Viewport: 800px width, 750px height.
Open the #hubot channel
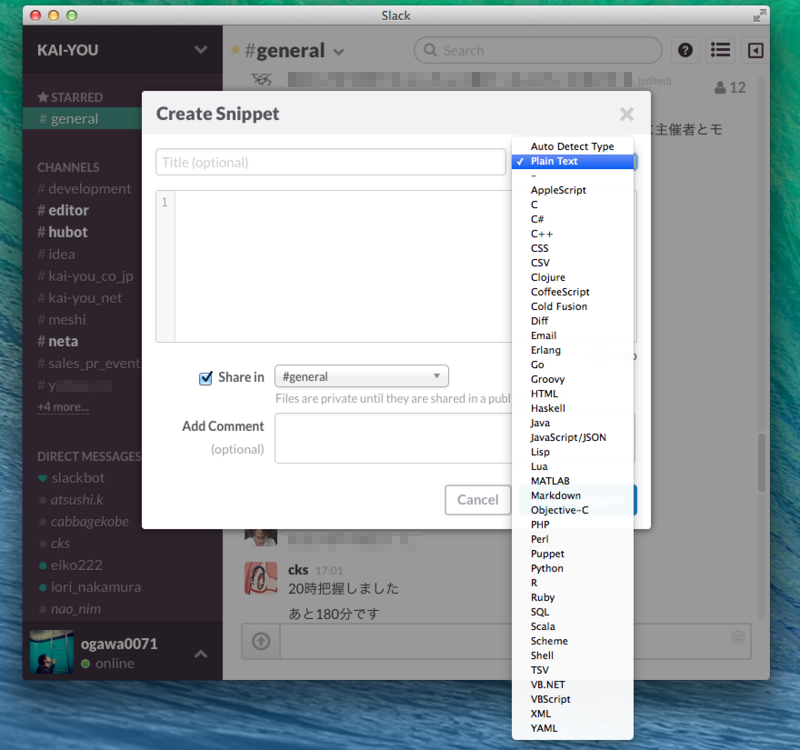coord(62,232)
